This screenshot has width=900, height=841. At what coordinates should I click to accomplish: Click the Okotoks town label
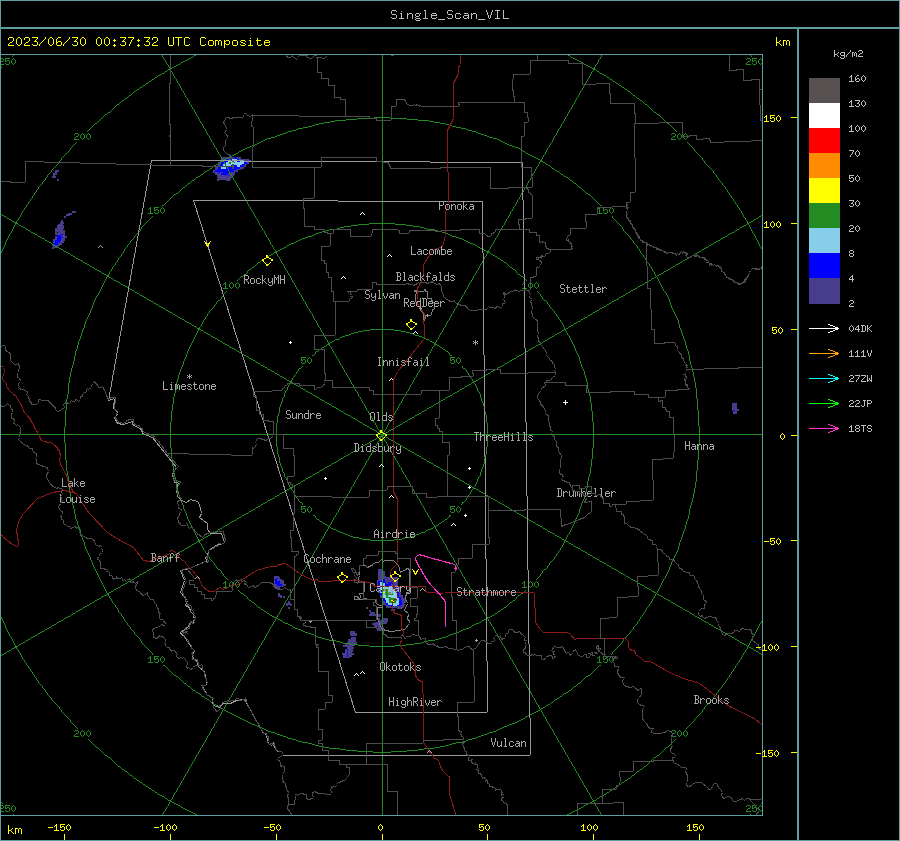pyautogui.click(x=400, y=667)
